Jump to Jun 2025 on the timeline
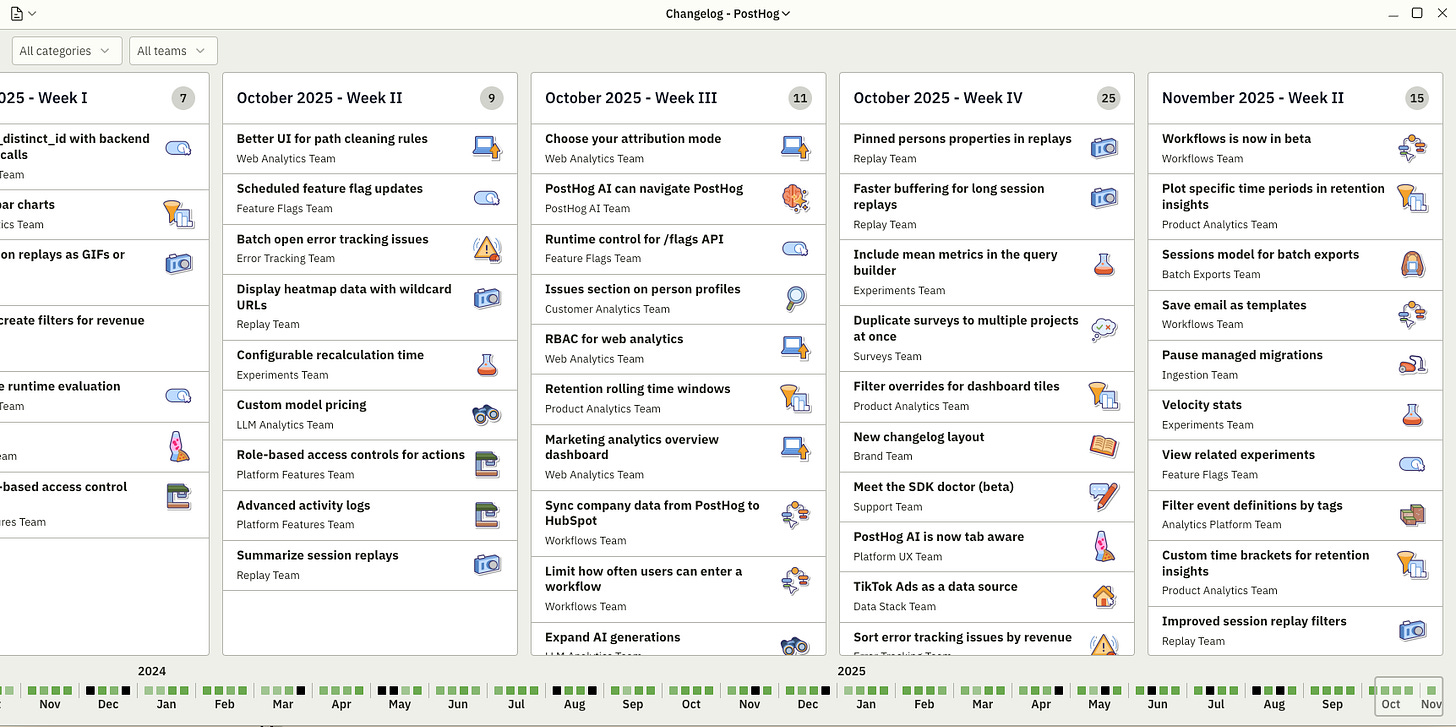This screenshot has height=727, width=1456. (1157, 704)
